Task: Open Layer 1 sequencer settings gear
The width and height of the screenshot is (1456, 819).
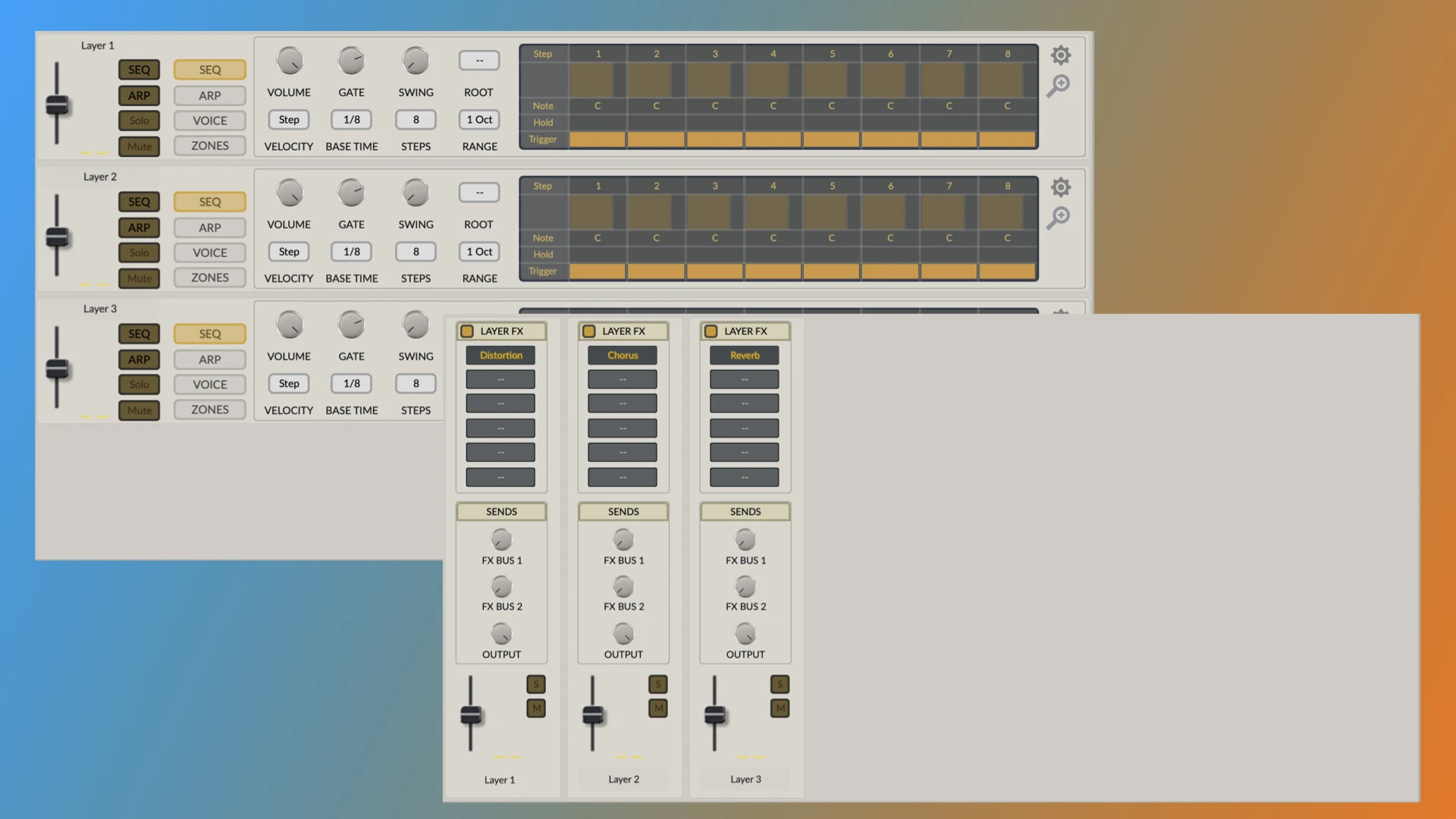Action: point(1060,55)
